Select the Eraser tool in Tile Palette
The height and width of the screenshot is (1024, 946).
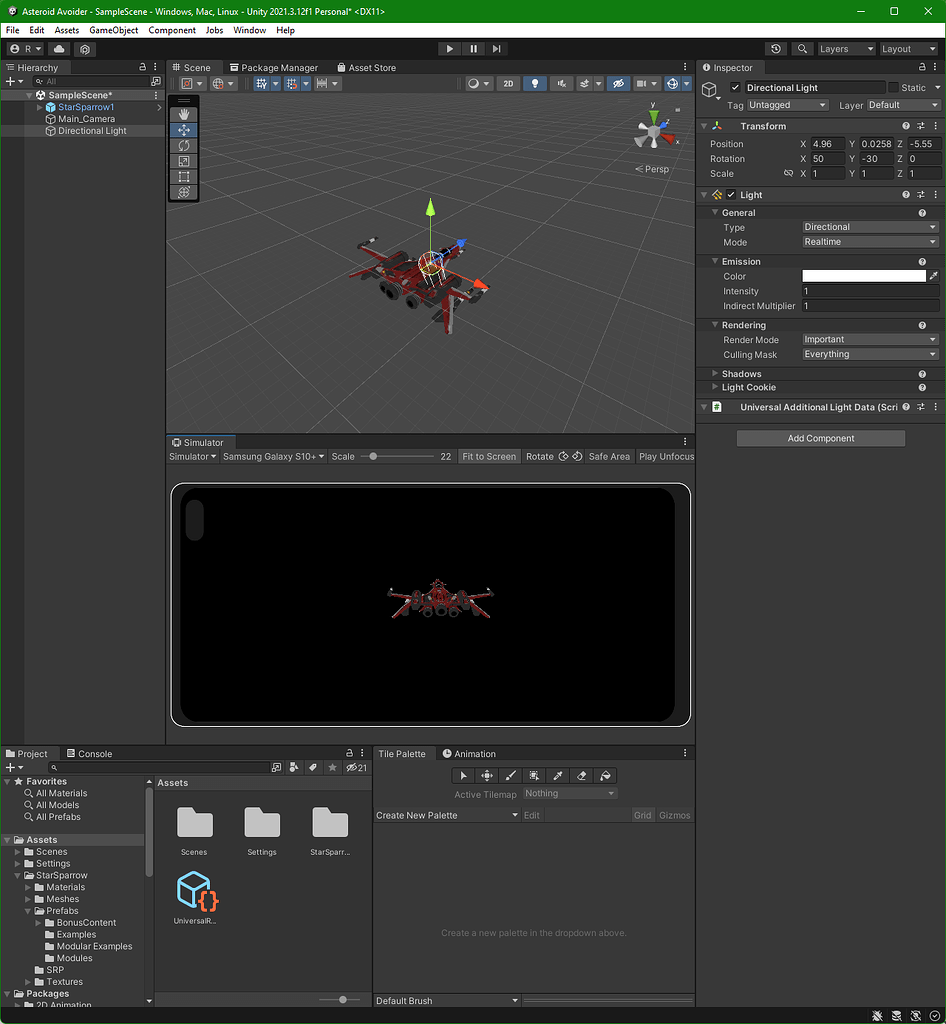click(x=580, y=775)
